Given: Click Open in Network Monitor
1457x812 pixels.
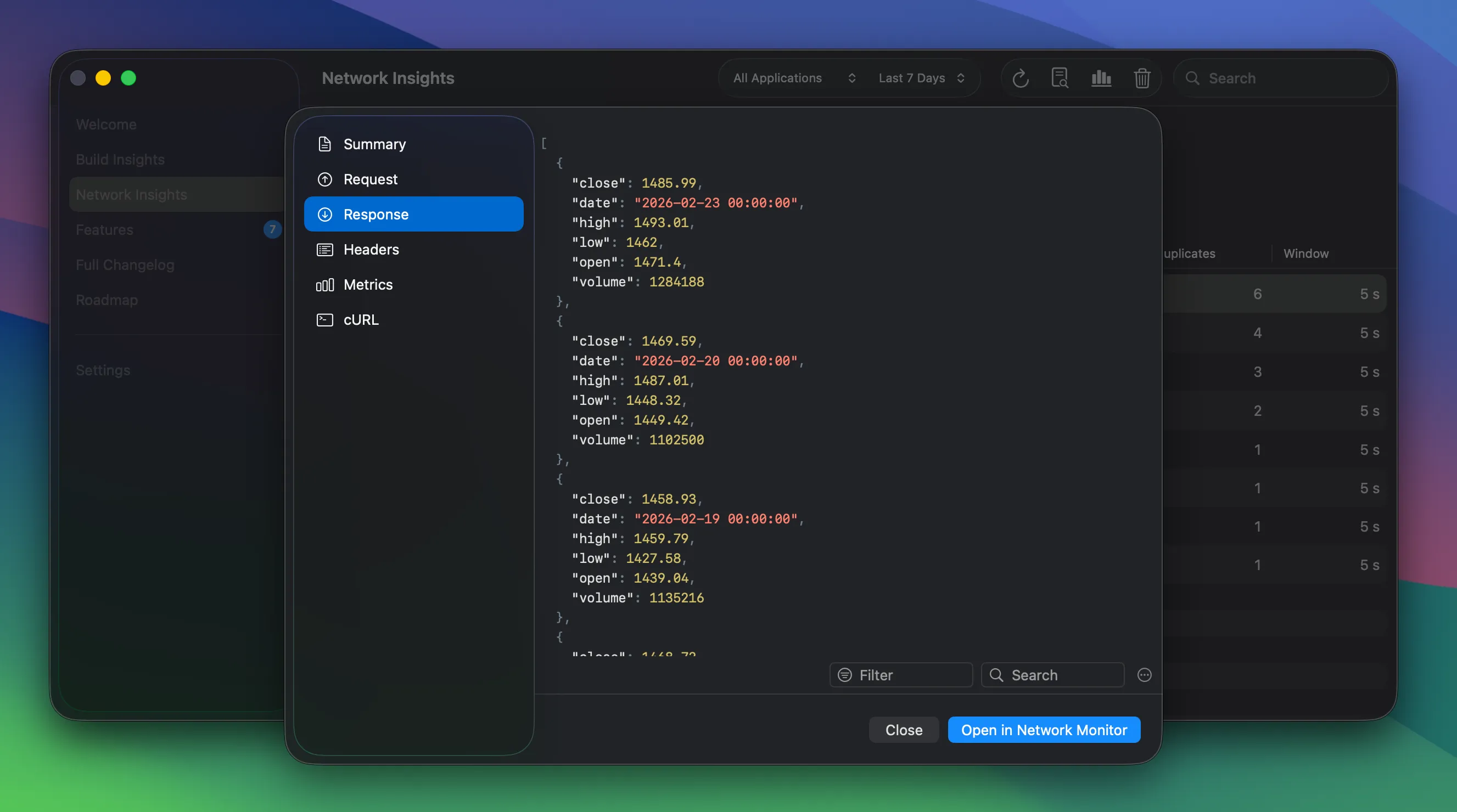Looking at the screenshot, I should (x=1044, y=730).
